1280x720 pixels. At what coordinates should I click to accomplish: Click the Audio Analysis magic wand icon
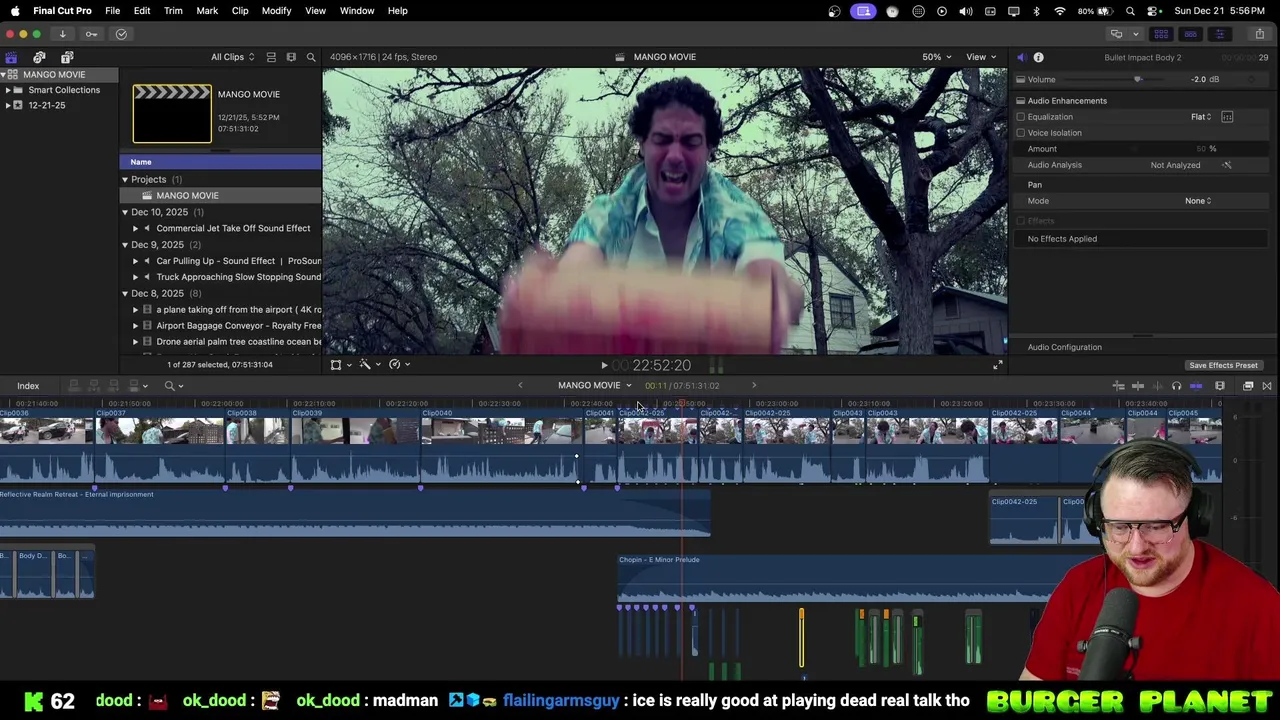coord(1227,165)
